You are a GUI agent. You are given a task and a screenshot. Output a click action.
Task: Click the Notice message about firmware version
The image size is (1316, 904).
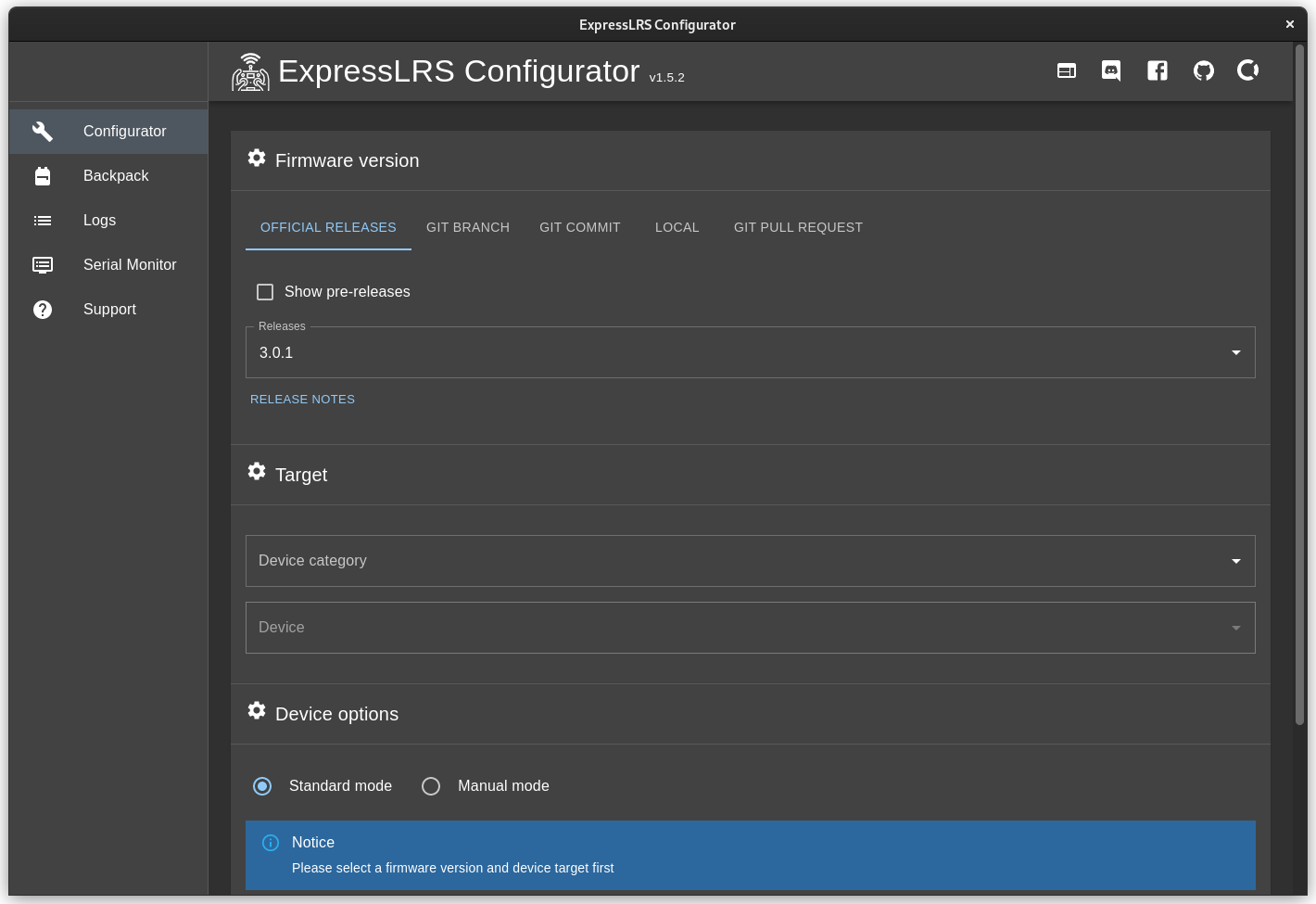[x=452, y=869]
